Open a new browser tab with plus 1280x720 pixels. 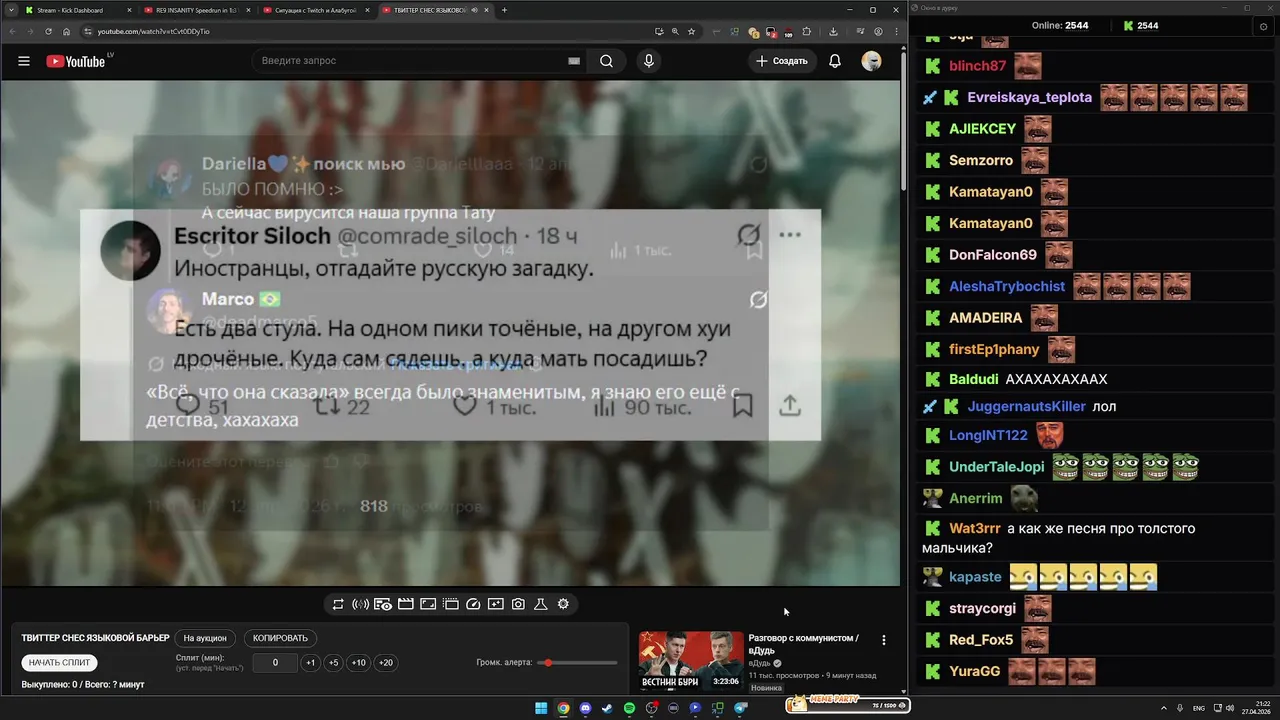pyautogui.click(x=504, y=10)
